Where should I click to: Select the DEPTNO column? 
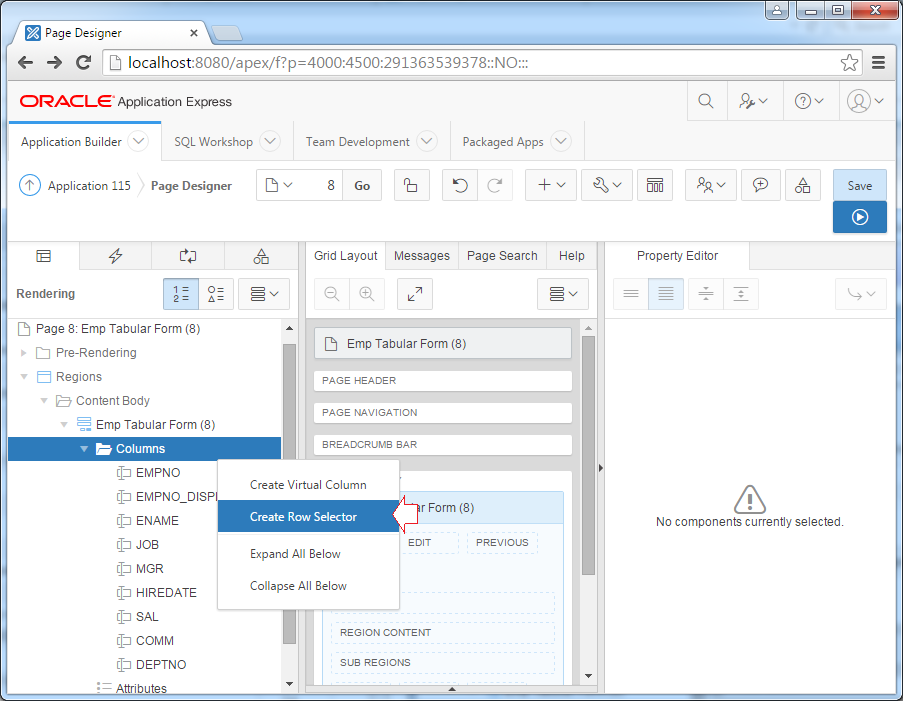(161, 665)
